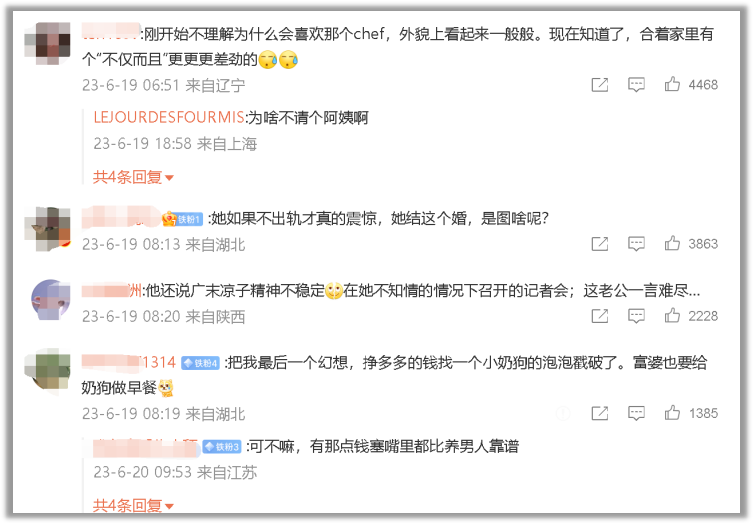Open the username ending in 1314

(x=129, y=362)
